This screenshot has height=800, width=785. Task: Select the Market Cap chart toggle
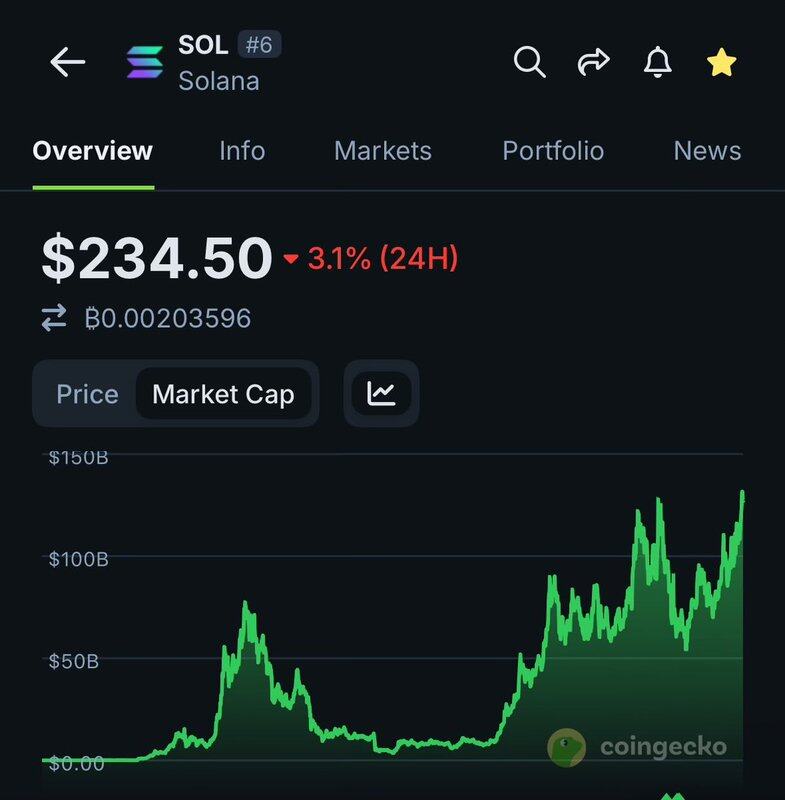(x=223, y=394)
